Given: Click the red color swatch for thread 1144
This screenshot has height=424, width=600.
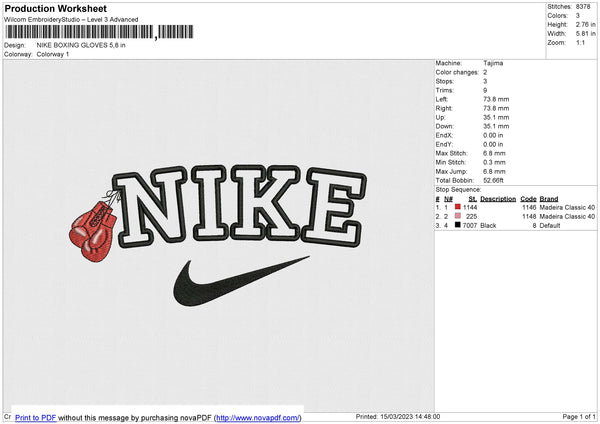Looking at the screenshot, I should [x=458, y=207].
